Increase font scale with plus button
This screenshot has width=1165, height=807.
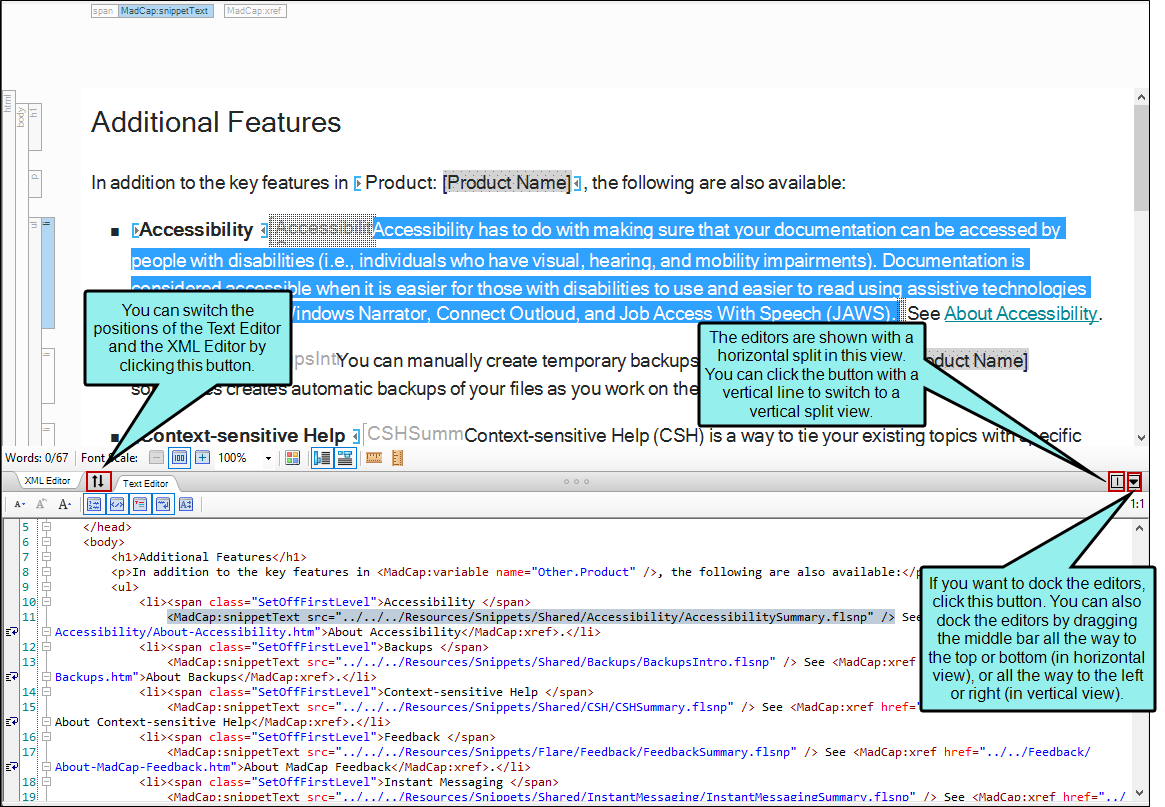coord(202,458)
